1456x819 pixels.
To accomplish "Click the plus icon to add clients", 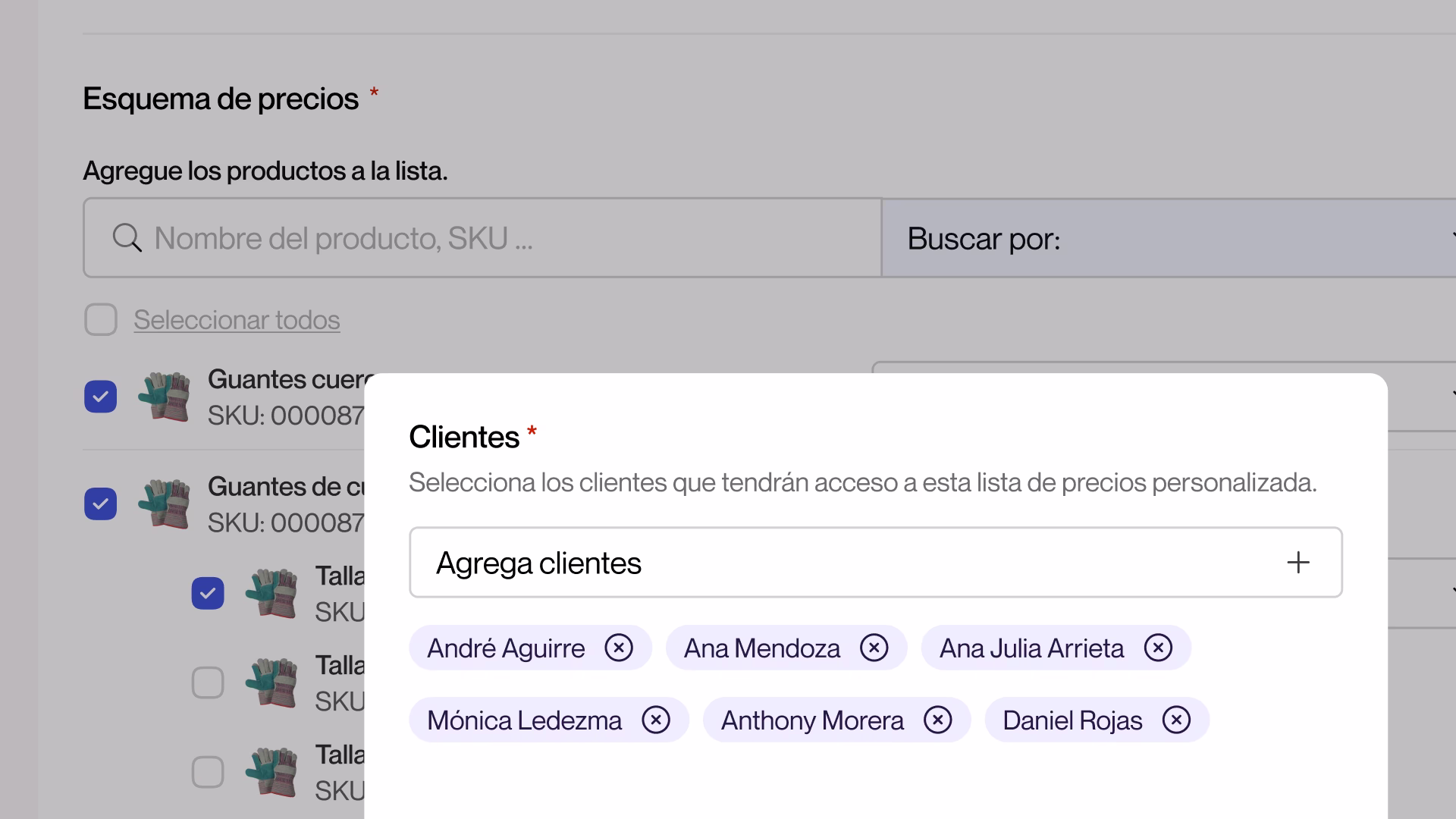I will 1298,563.
